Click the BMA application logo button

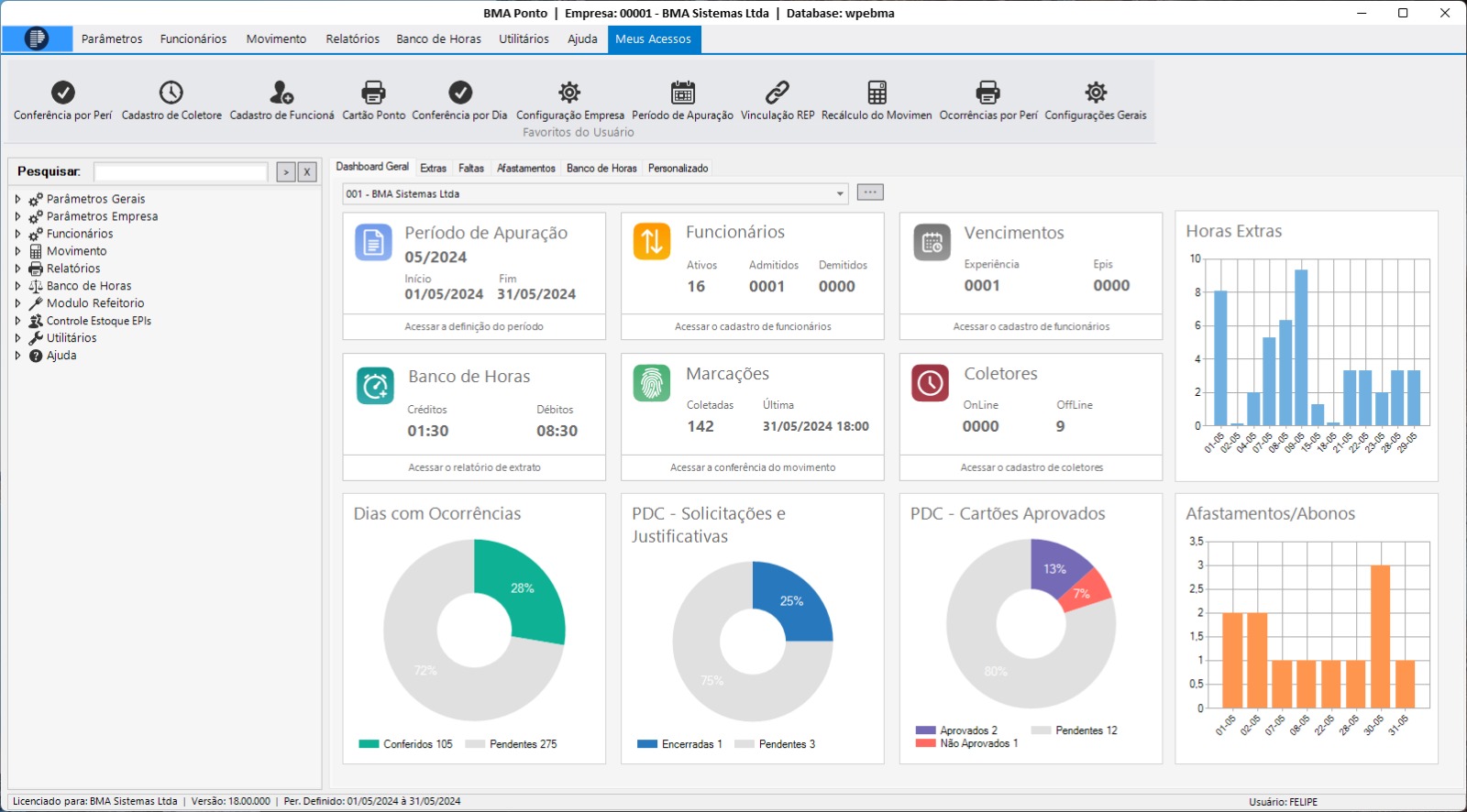click(37, 38)
